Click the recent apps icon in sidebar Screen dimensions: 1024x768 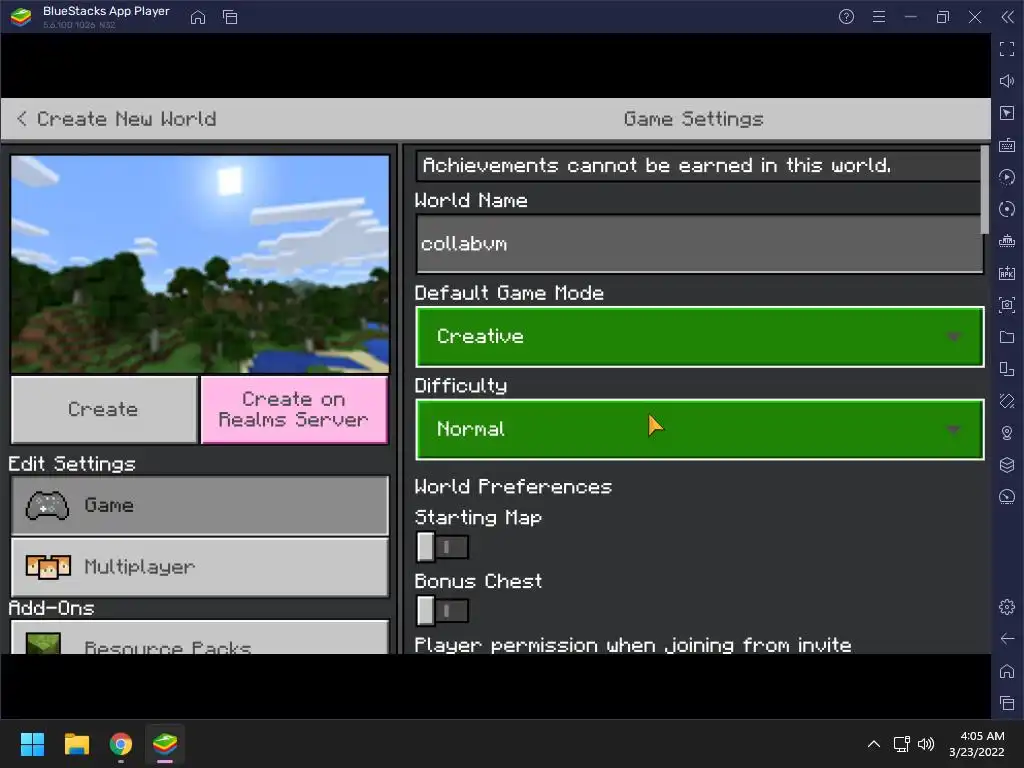[x=1007, y=703]
